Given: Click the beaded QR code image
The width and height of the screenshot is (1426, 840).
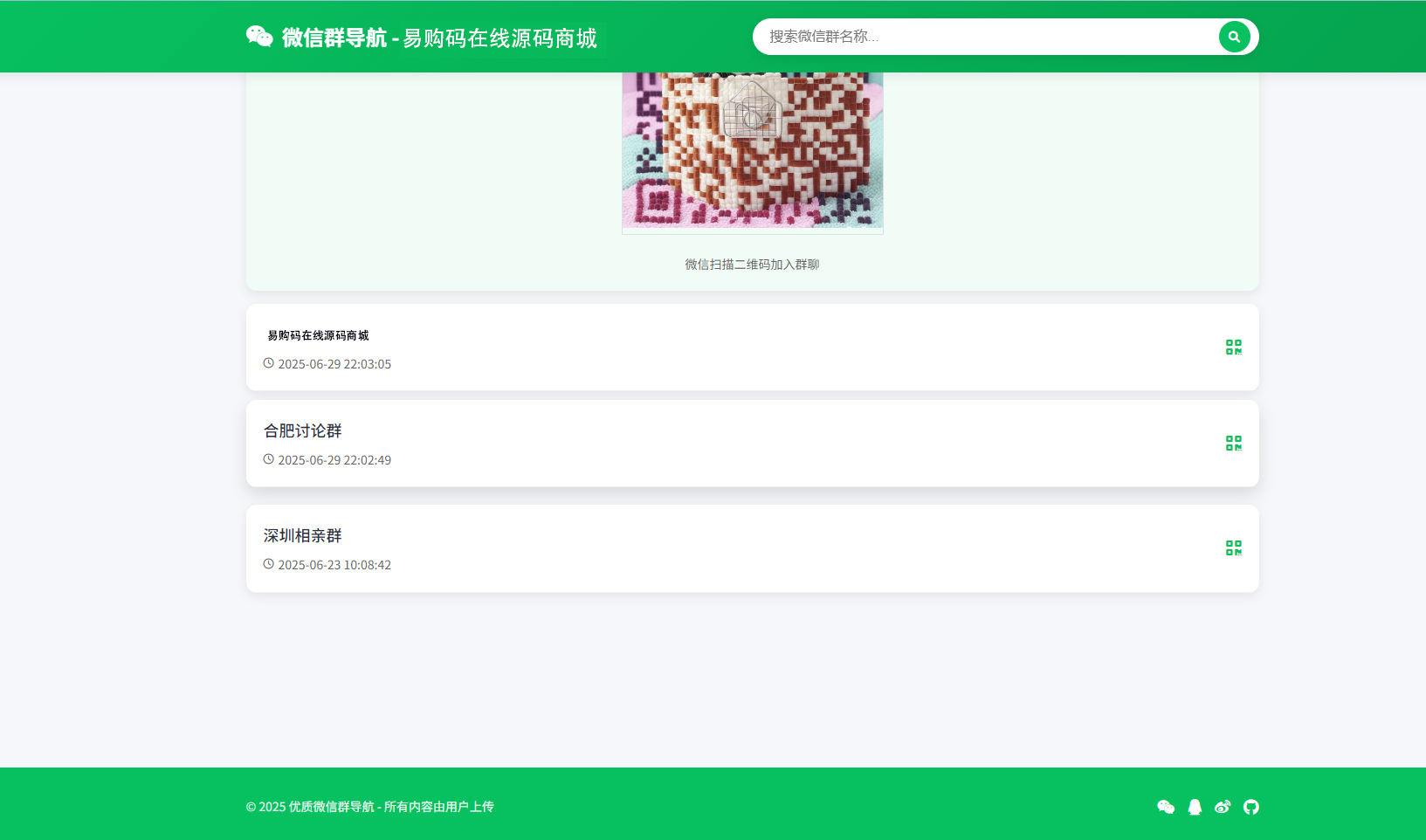Looking at the screenshot, I should [x=752, y=150].
